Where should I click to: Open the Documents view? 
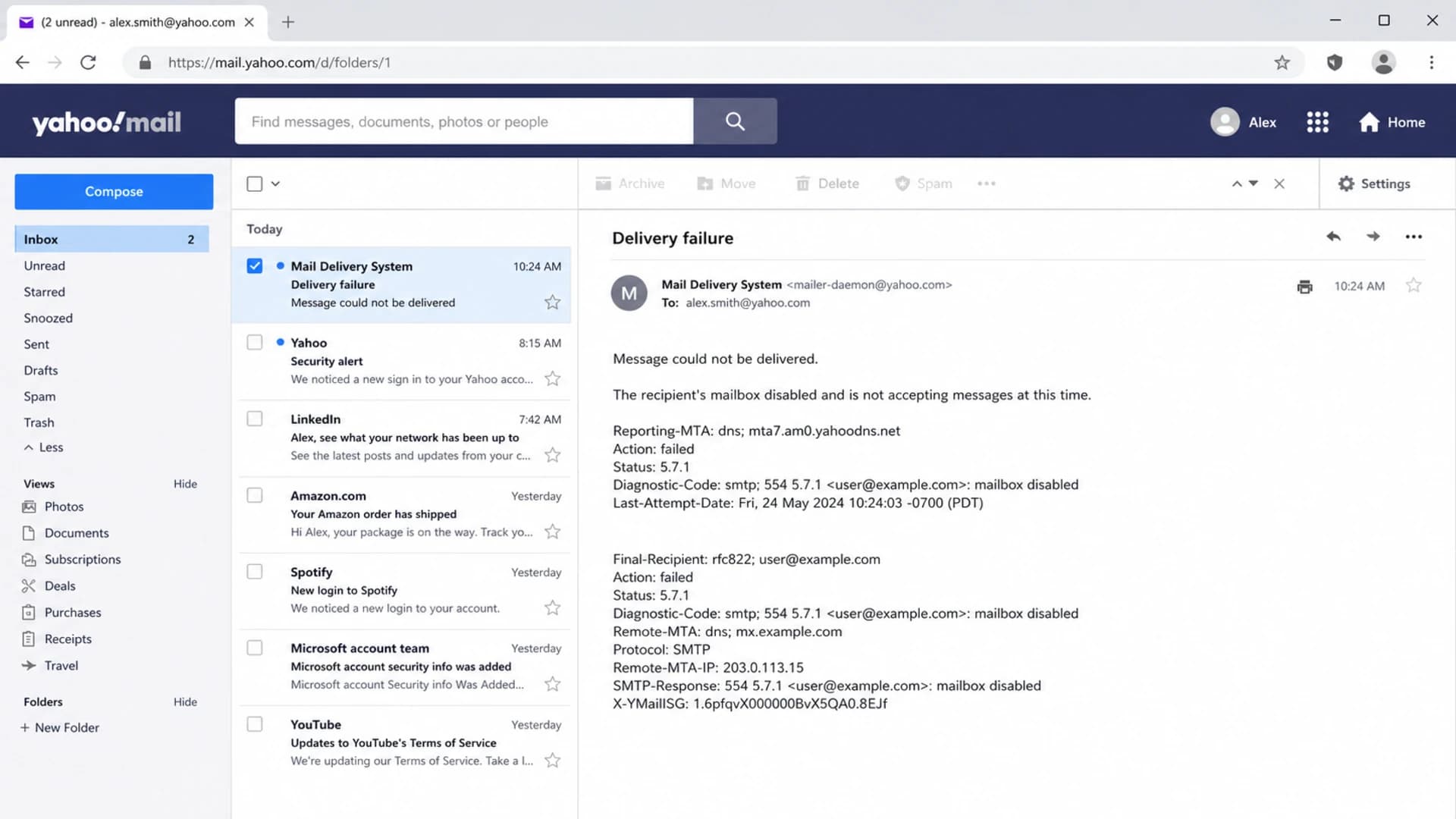(x=66, y=533)
